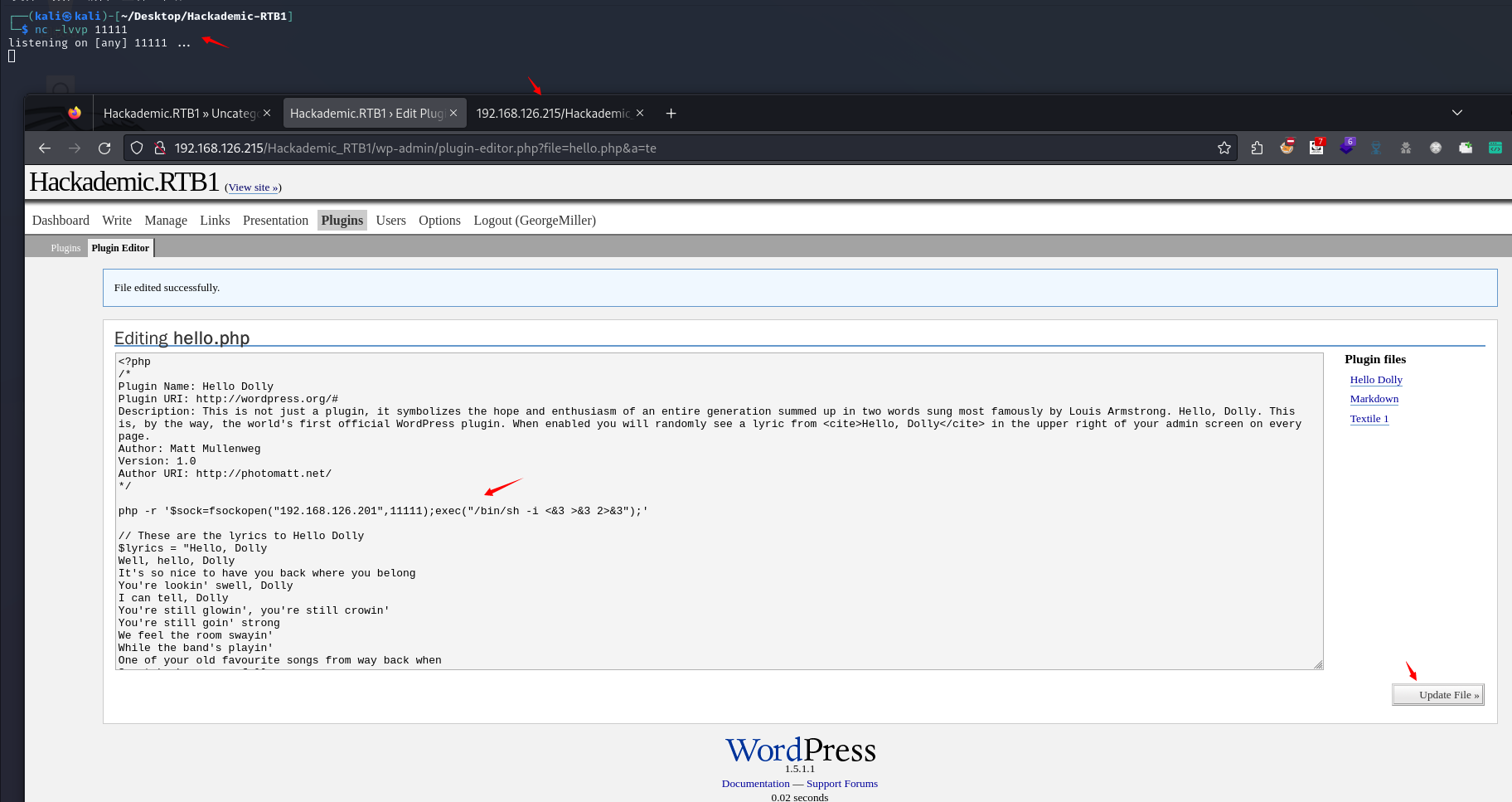Click the 'nc -lvvp 11111' terminal command
The height and width of the screenshot is (802, 1512).
pos(80,30)
